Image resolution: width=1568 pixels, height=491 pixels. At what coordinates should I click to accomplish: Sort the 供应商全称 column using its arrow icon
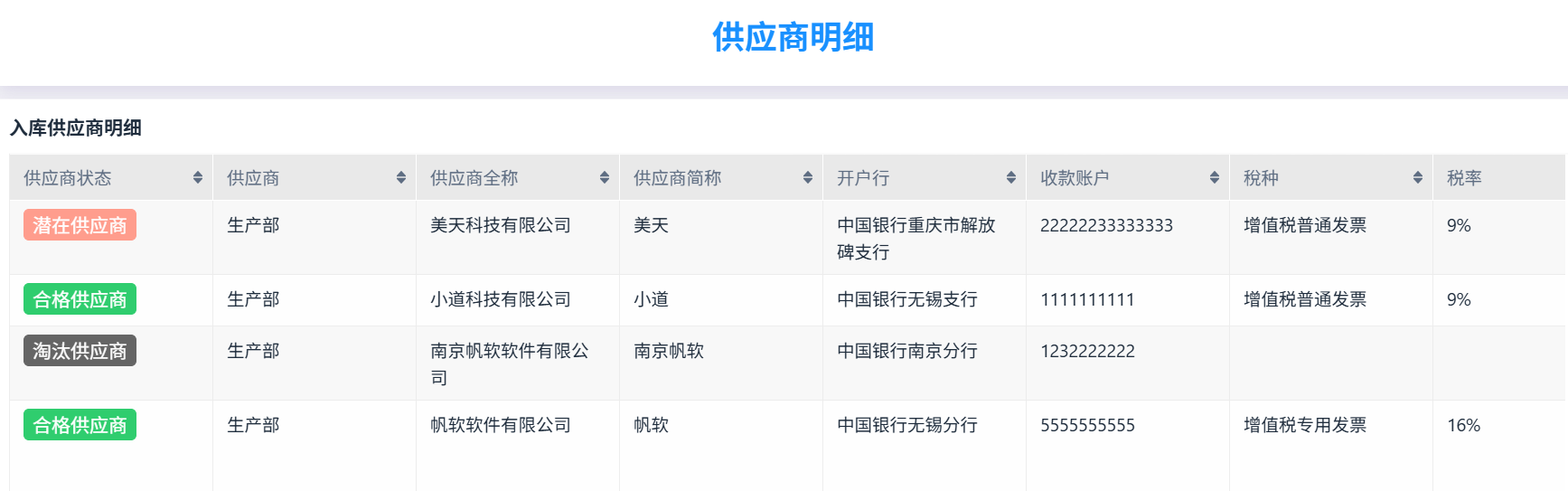[x=604, y=178]
